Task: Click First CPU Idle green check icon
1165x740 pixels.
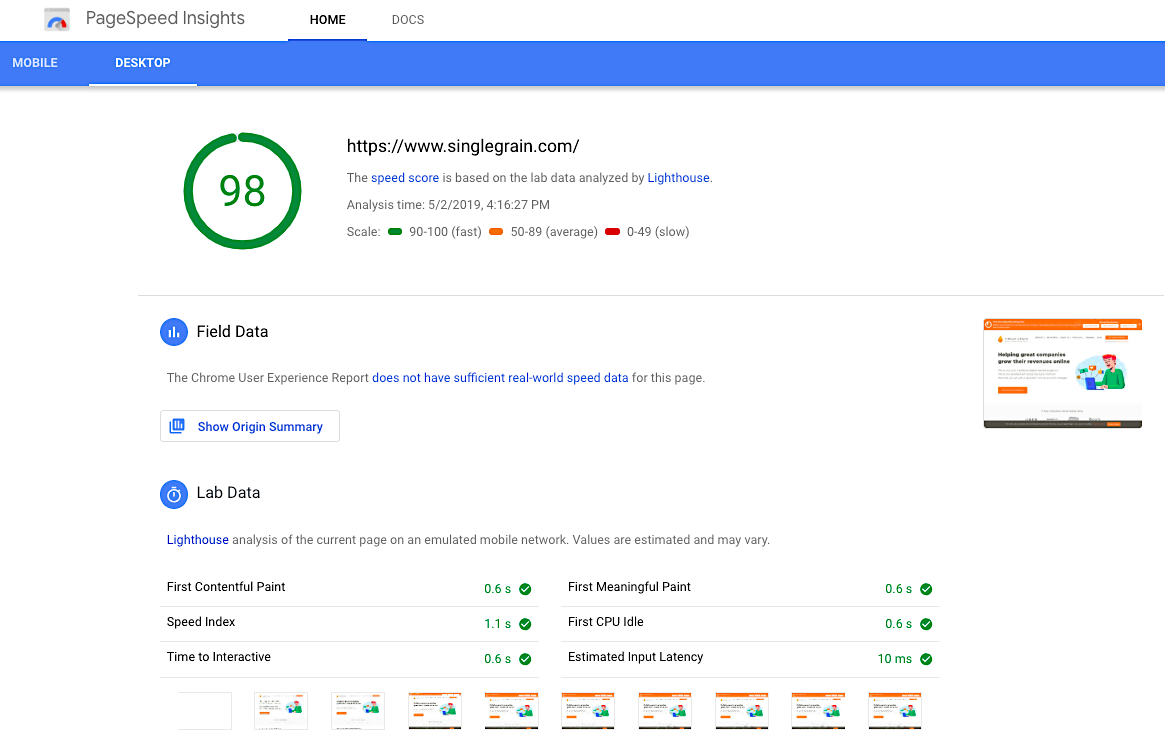Action: [x=926, y=624]
